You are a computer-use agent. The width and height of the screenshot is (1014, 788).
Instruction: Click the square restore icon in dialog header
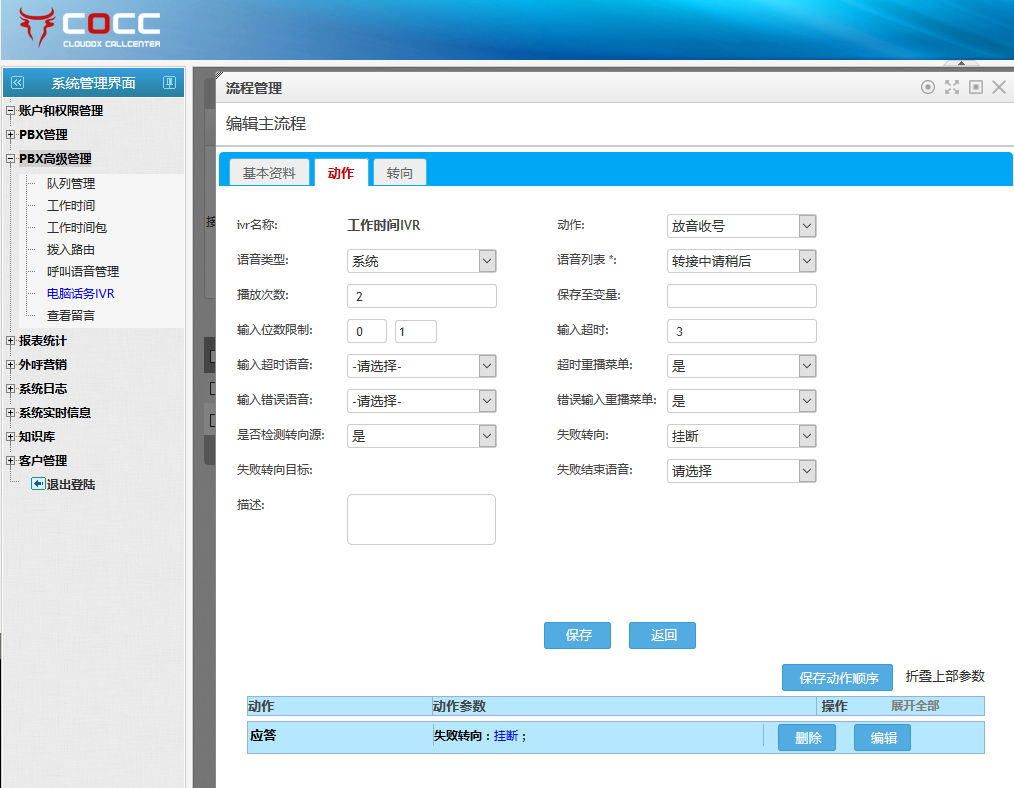(976, 88)
